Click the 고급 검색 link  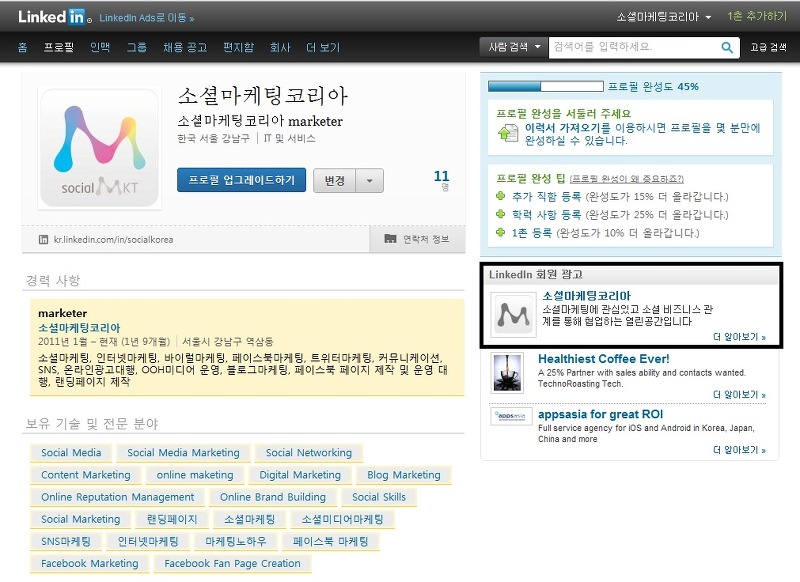[x=768, y=47]
